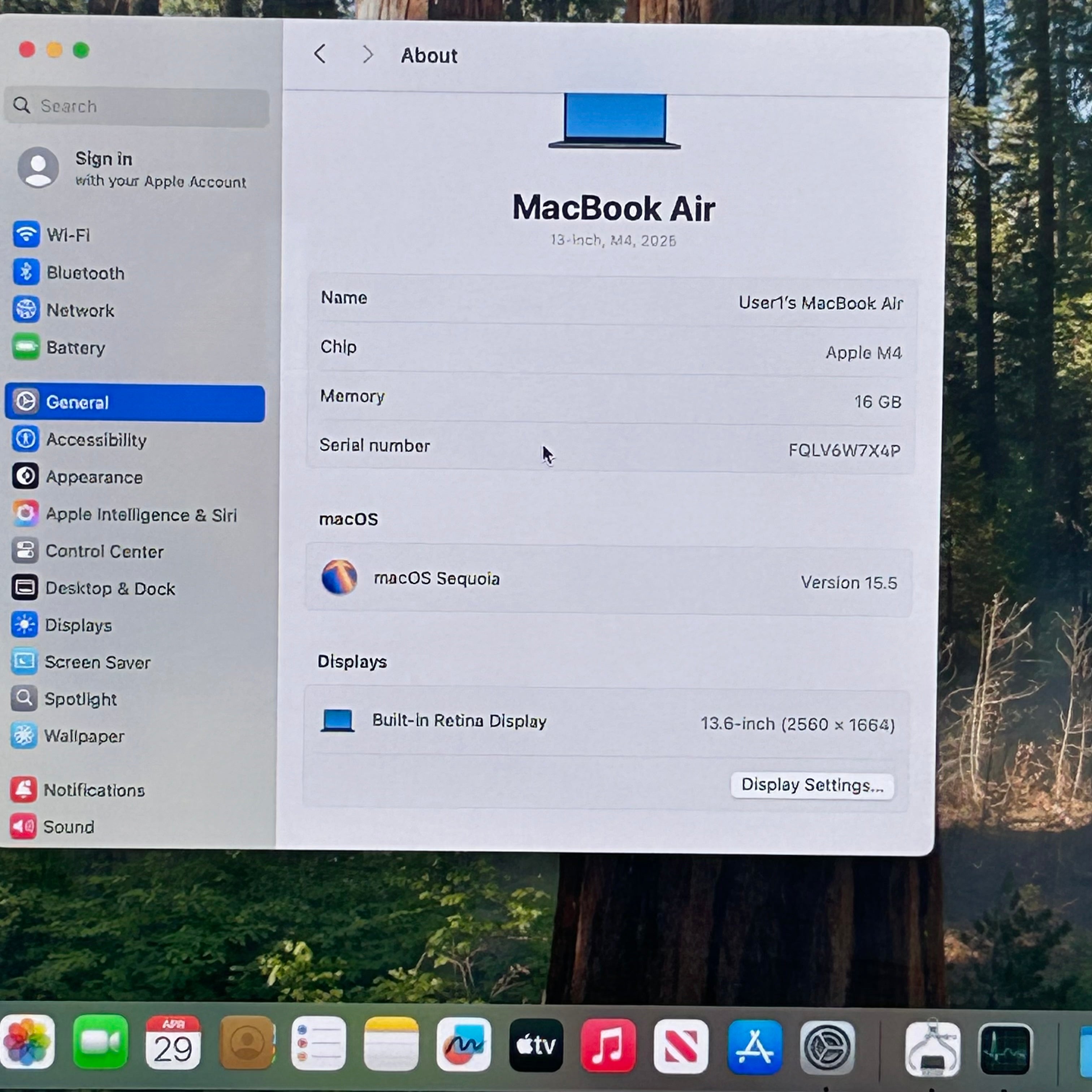This screenshot has height=1092, width=1092.
Task: Open System Settings from the Dock
Action: click(827, 1048)
